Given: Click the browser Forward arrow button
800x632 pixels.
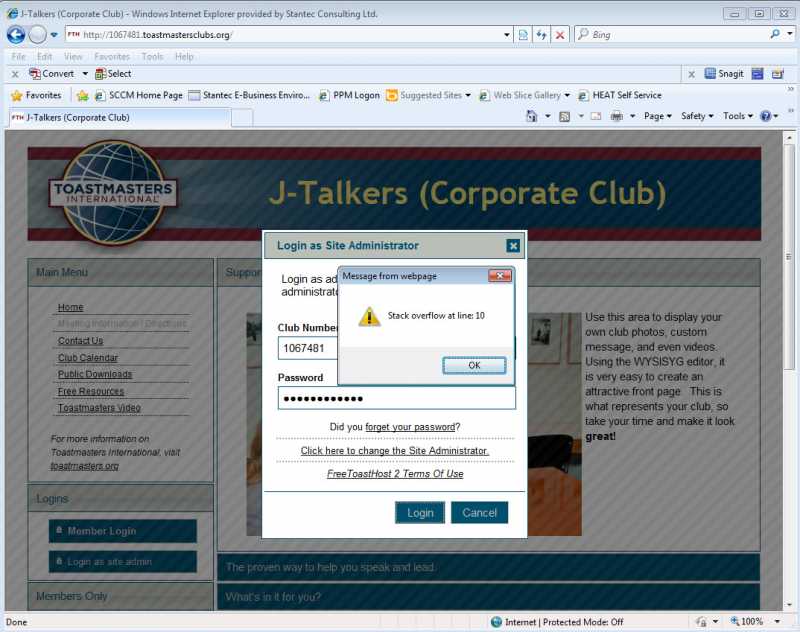Looking at the screenshot, I should pyautogui.click(x=37, y=35).
